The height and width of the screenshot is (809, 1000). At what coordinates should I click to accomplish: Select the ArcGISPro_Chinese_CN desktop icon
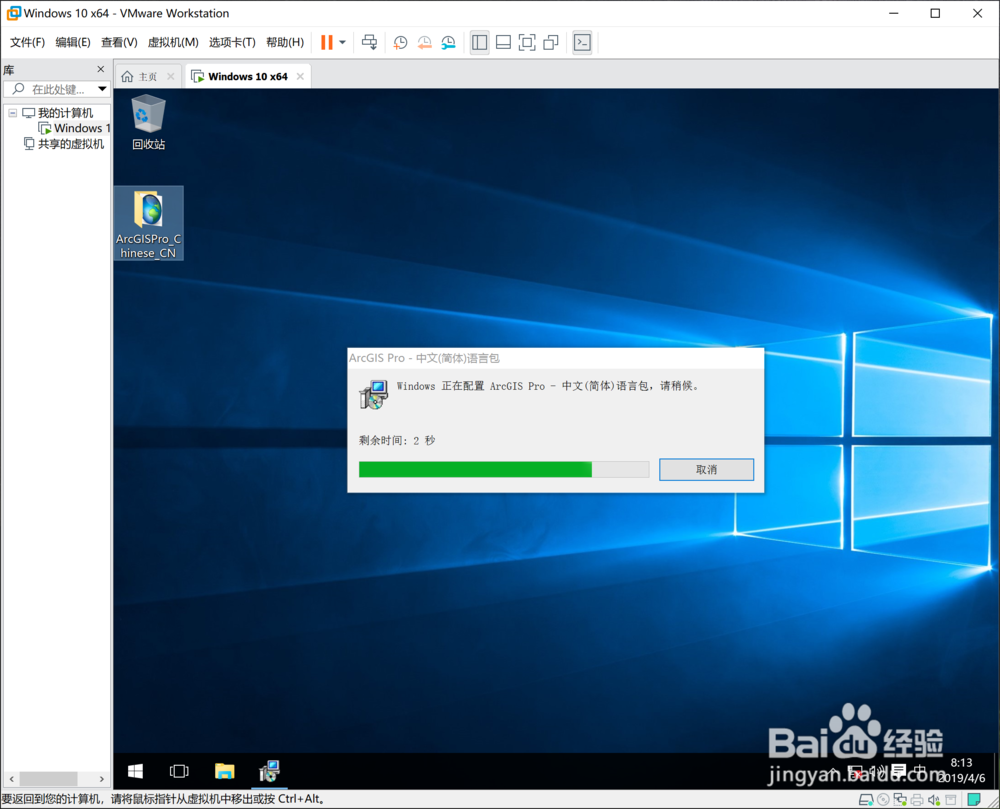149,223
